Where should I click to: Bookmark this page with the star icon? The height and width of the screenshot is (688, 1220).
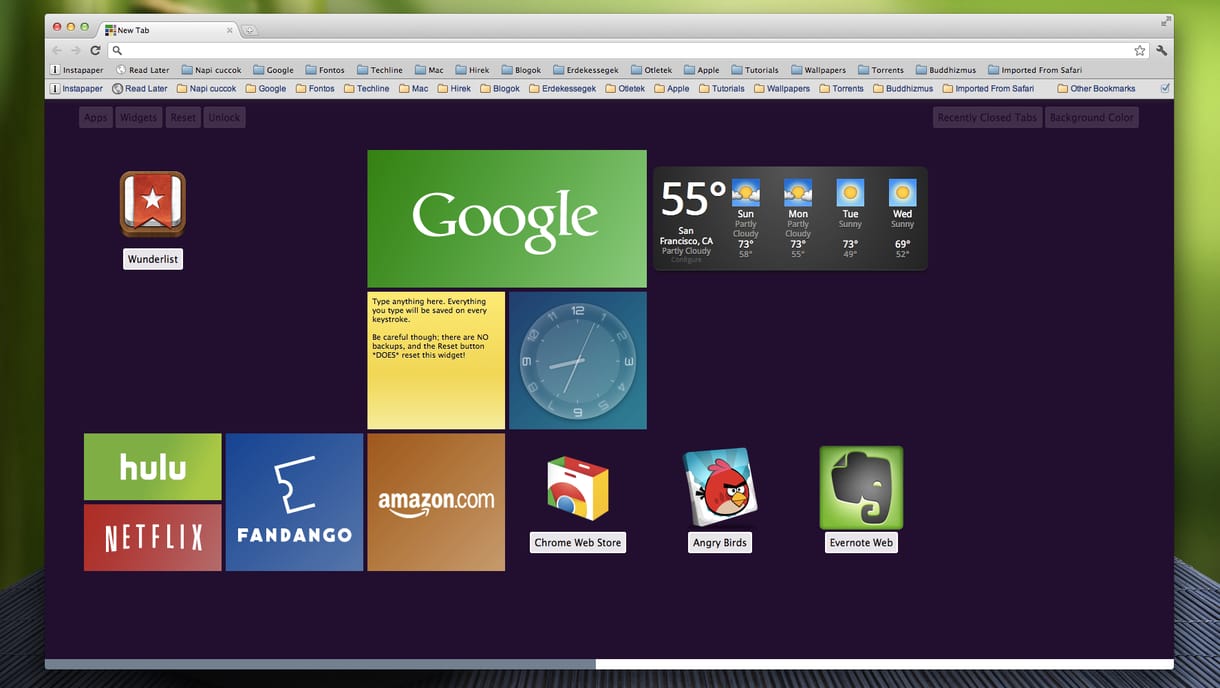tap(1140, 50)
